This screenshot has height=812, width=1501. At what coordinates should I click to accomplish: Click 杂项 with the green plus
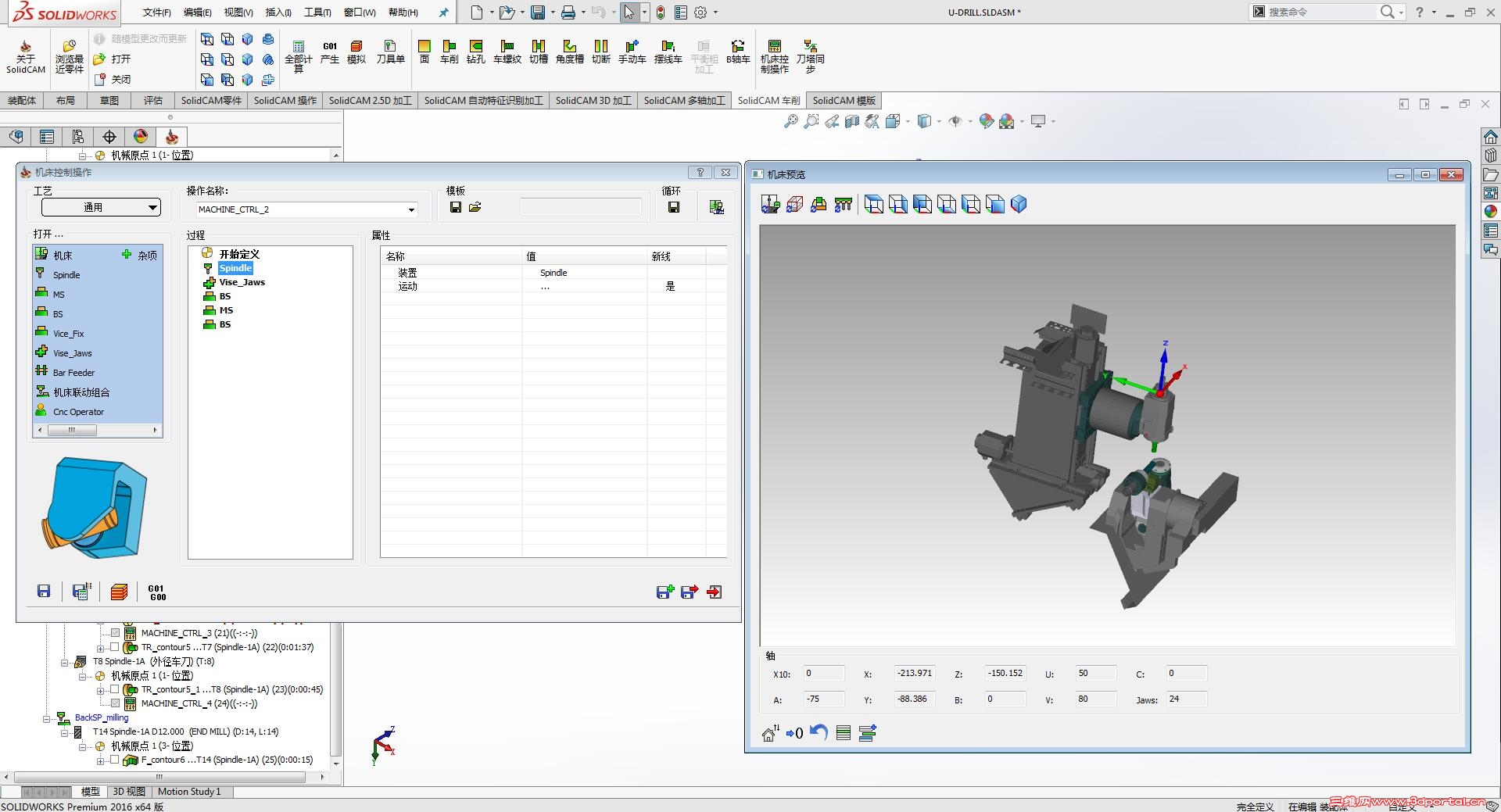[140, 255]
